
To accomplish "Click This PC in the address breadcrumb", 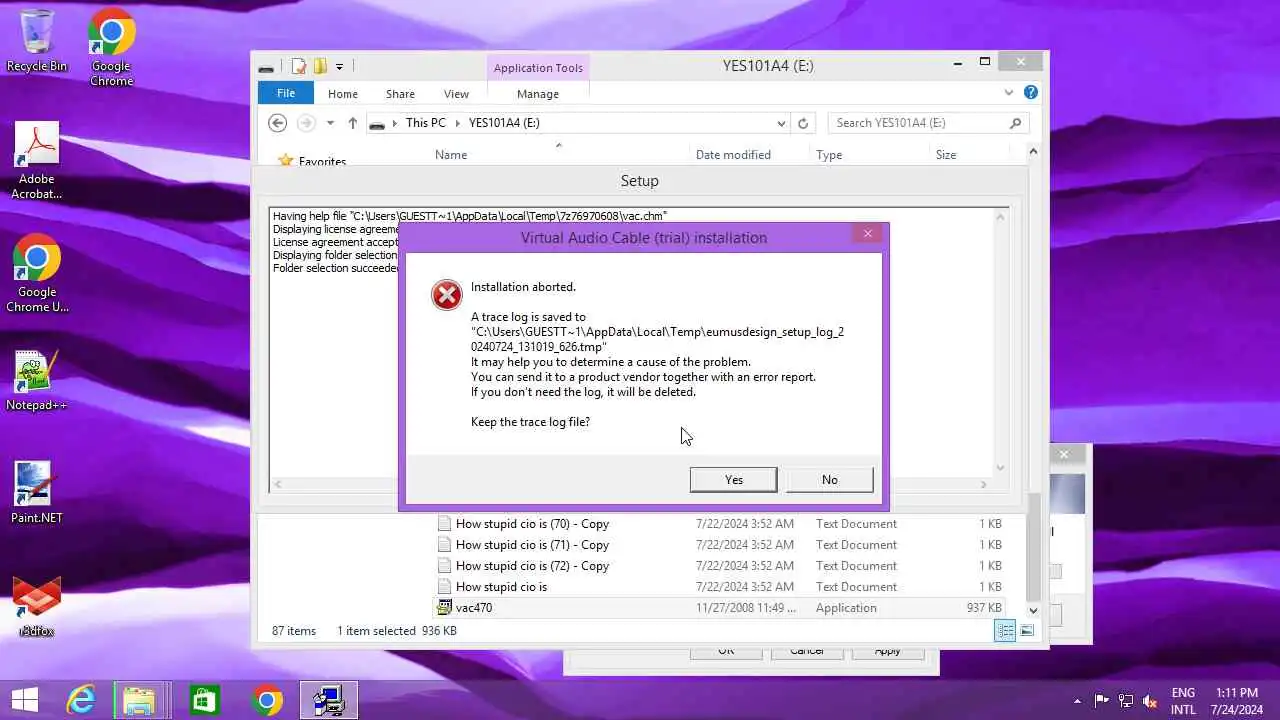I will [x=425, y=123].
